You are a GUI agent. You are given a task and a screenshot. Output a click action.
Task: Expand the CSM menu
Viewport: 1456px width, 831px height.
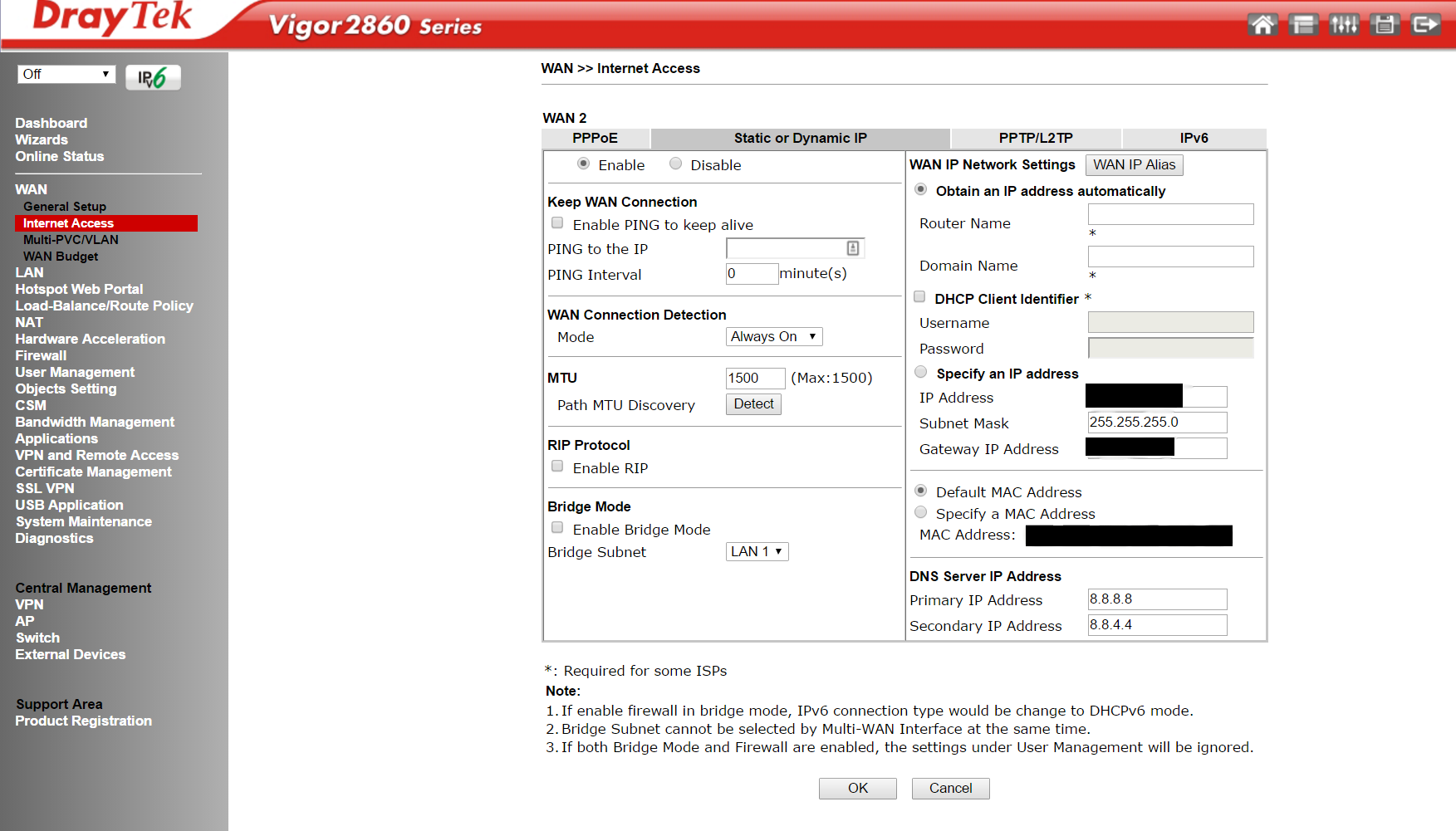click(x=31, y=405)
